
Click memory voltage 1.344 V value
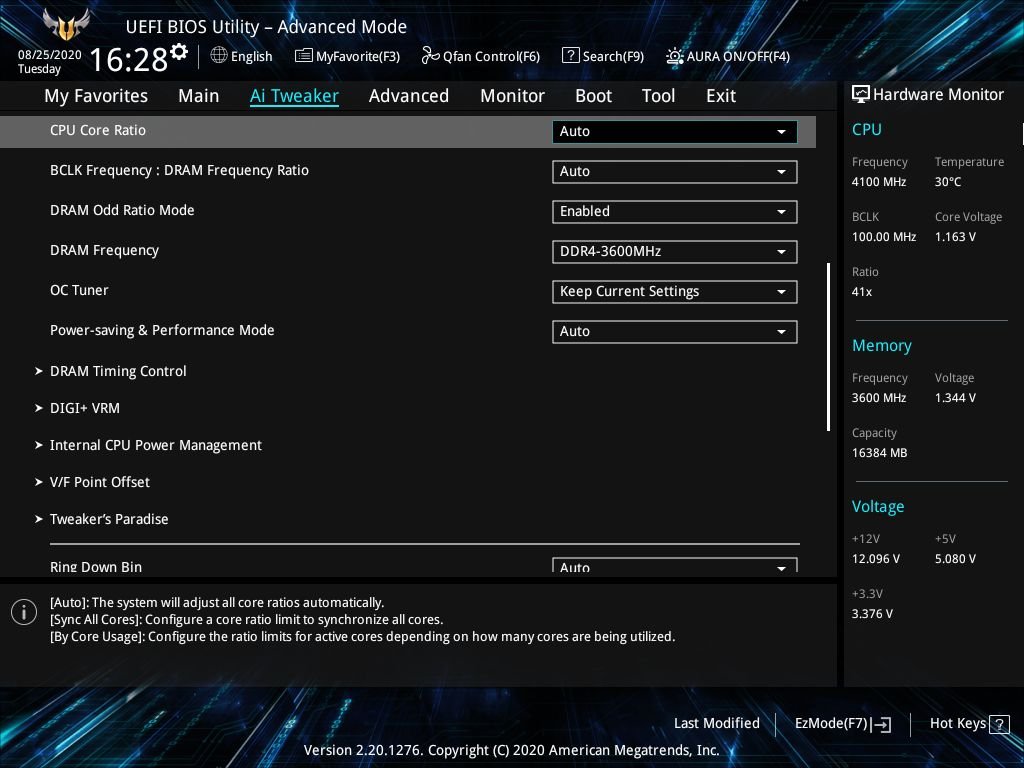point(955,398)
